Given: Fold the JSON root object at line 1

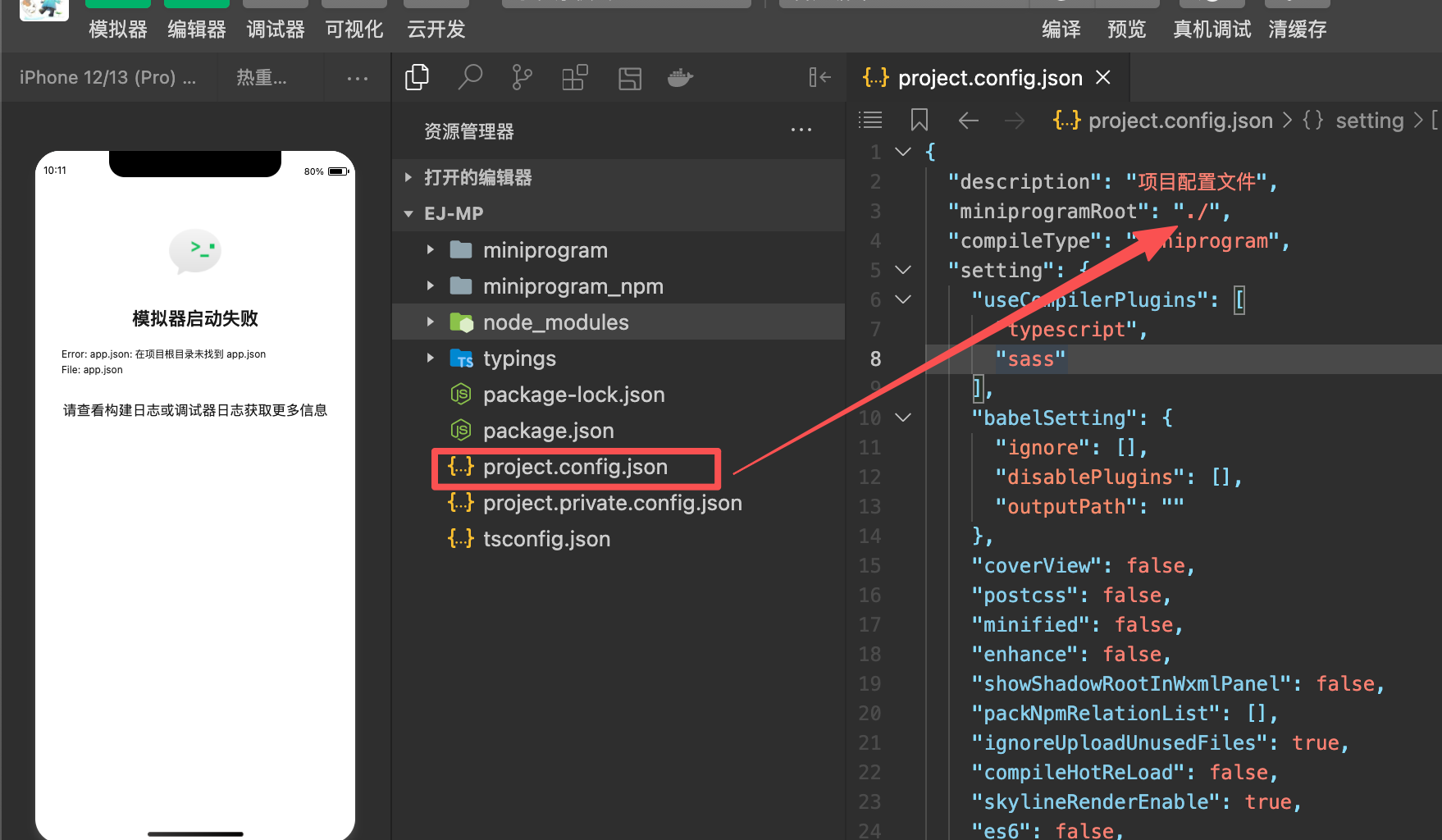Looking at the screenshot, I should 903,152.
